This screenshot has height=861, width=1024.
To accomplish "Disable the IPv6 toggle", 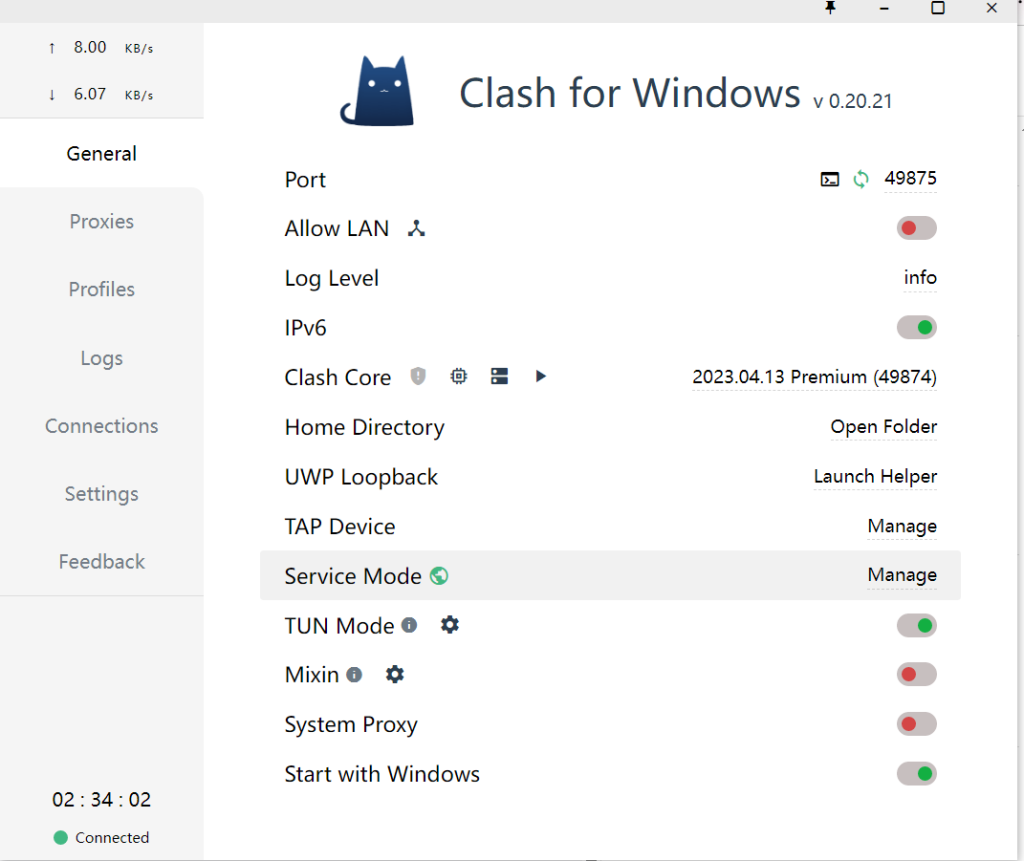I will tap(916, 327).
